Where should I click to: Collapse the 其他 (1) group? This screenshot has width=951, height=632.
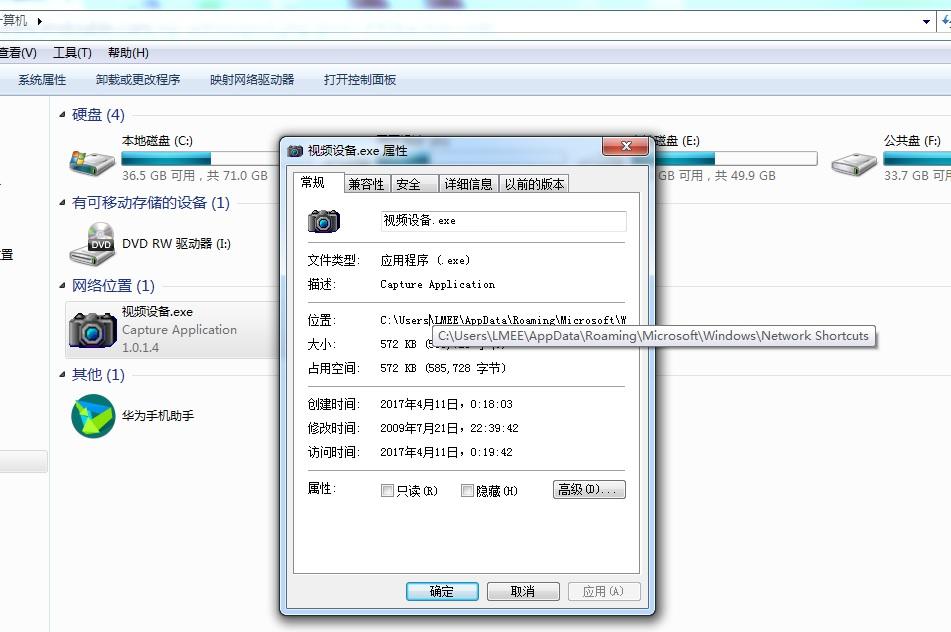[x=62, y=374]
